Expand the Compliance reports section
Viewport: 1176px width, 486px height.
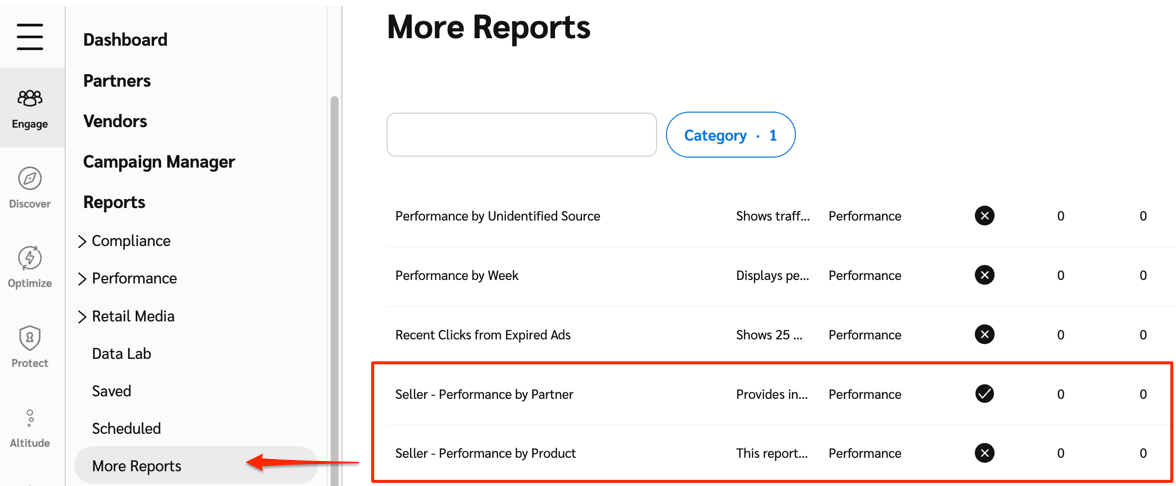click(82, 241)
